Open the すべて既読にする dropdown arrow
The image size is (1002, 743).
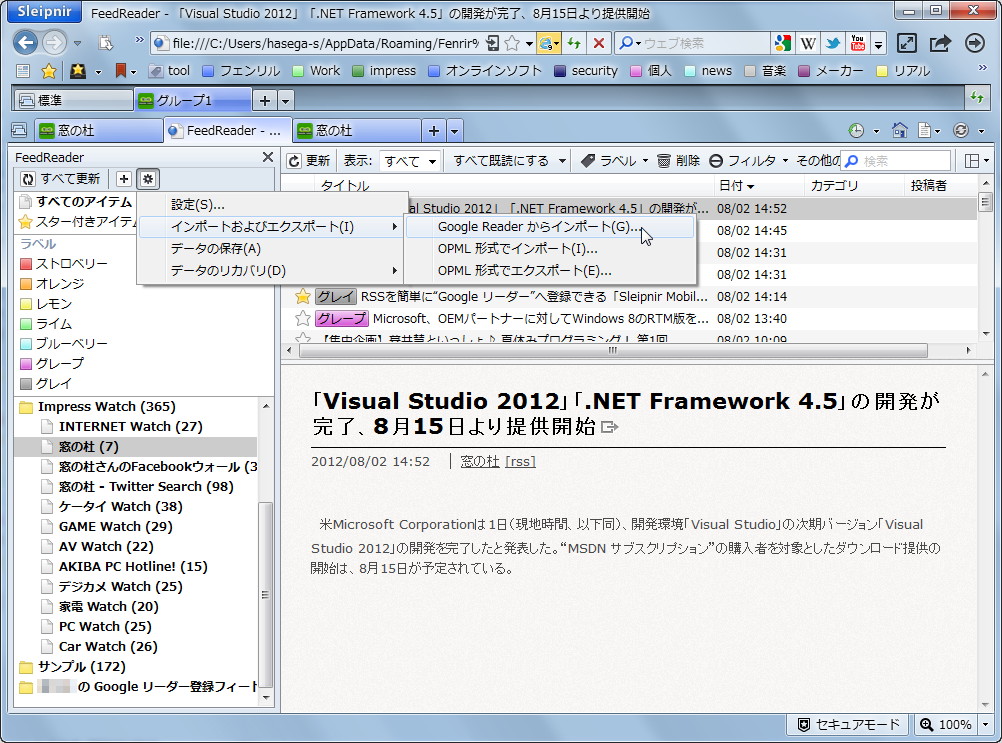point(561,160)
